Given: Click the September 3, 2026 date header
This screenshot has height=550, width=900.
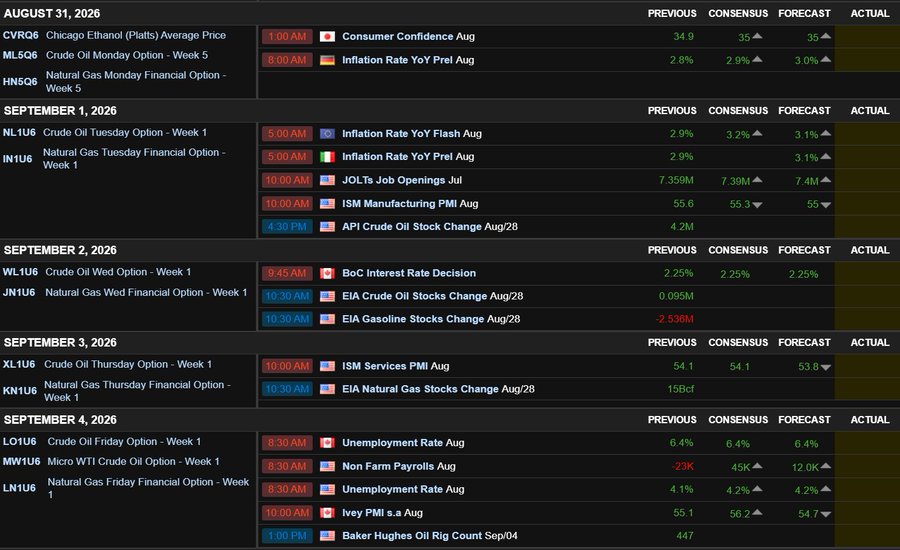Looking at the screenshot, I should click(x=60, y=343).
